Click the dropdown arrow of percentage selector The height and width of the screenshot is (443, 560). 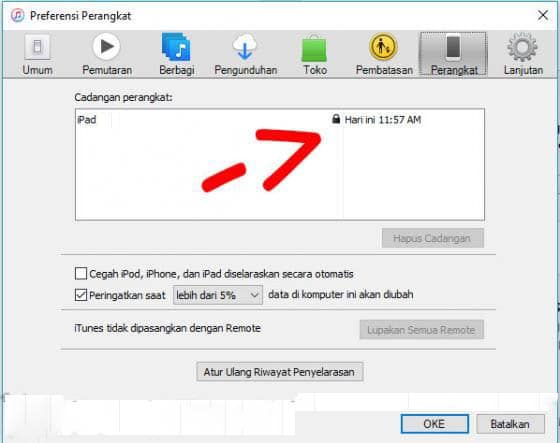tap(254, 295)
